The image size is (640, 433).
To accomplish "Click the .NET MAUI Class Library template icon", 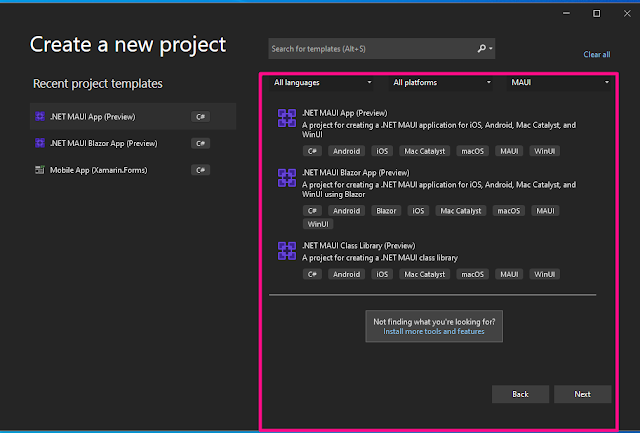I will point(286,251).
